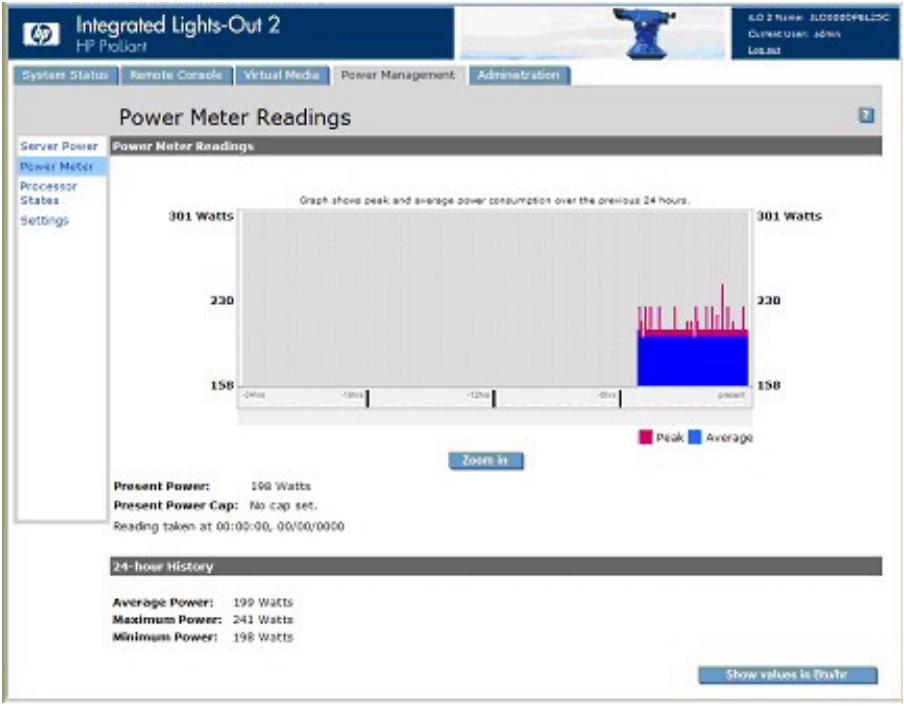904x706 pixels.
Task: Click Show values in Btu/hr button
Action: coord(788,675)
